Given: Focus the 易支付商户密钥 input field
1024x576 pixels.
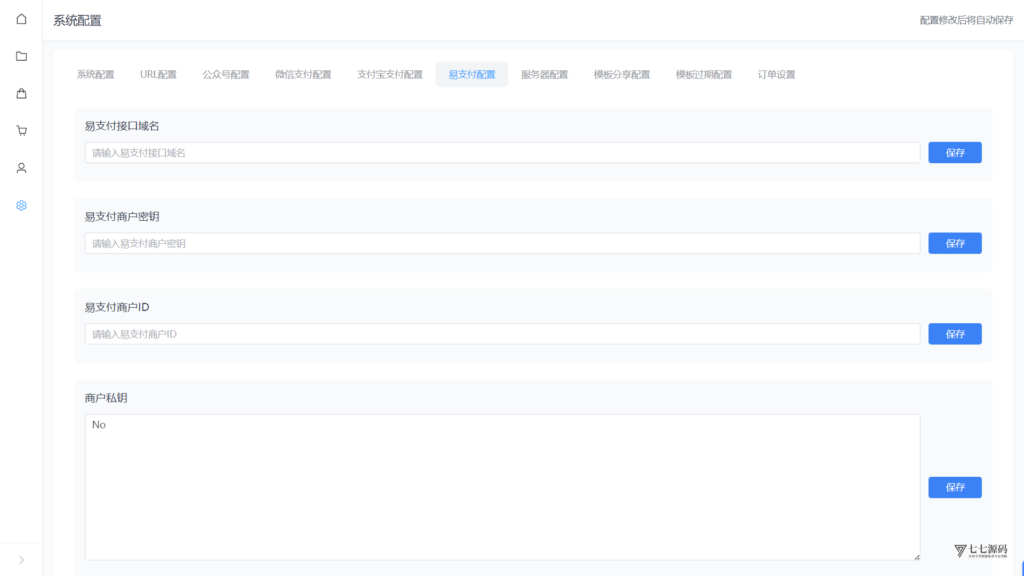Looking at the screenshot, I should (502, 244).
